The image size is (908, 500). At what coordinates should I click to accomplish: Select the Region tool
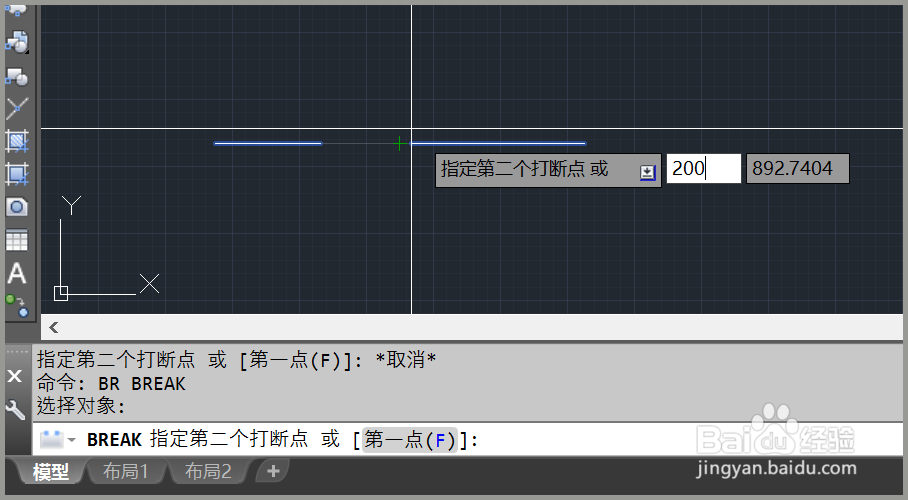17,207
